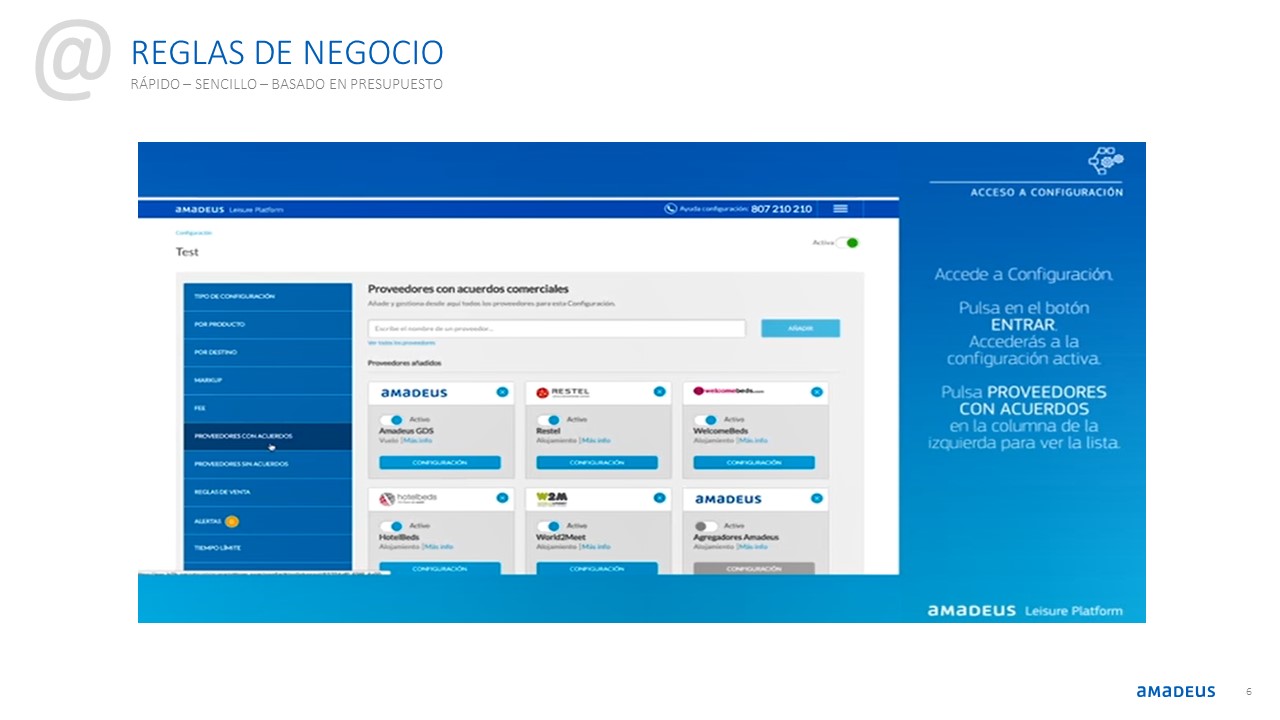Open Configuración for WelcomeBeds
Image resolution: width=1280 pixels, height=720 pixels.
tap(754, 463)
